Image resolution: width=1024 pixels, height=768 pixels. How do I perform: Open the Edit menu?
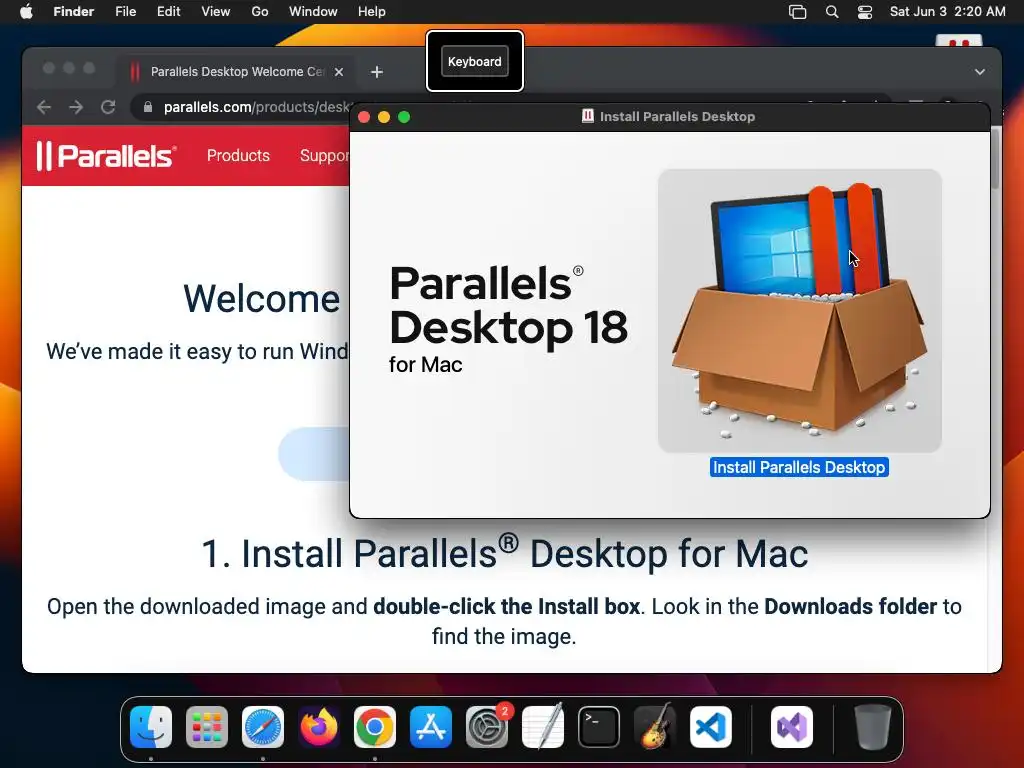[x=168, y=12]
